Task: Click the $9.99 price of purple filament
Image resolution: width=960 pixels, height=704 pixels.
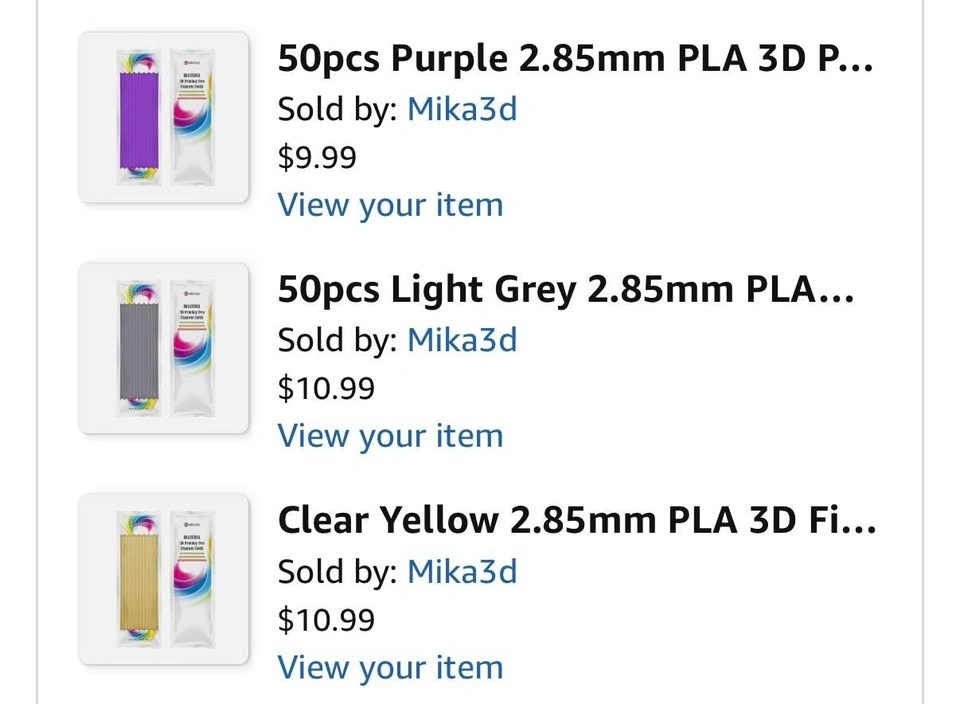Action: coord(316,157)
